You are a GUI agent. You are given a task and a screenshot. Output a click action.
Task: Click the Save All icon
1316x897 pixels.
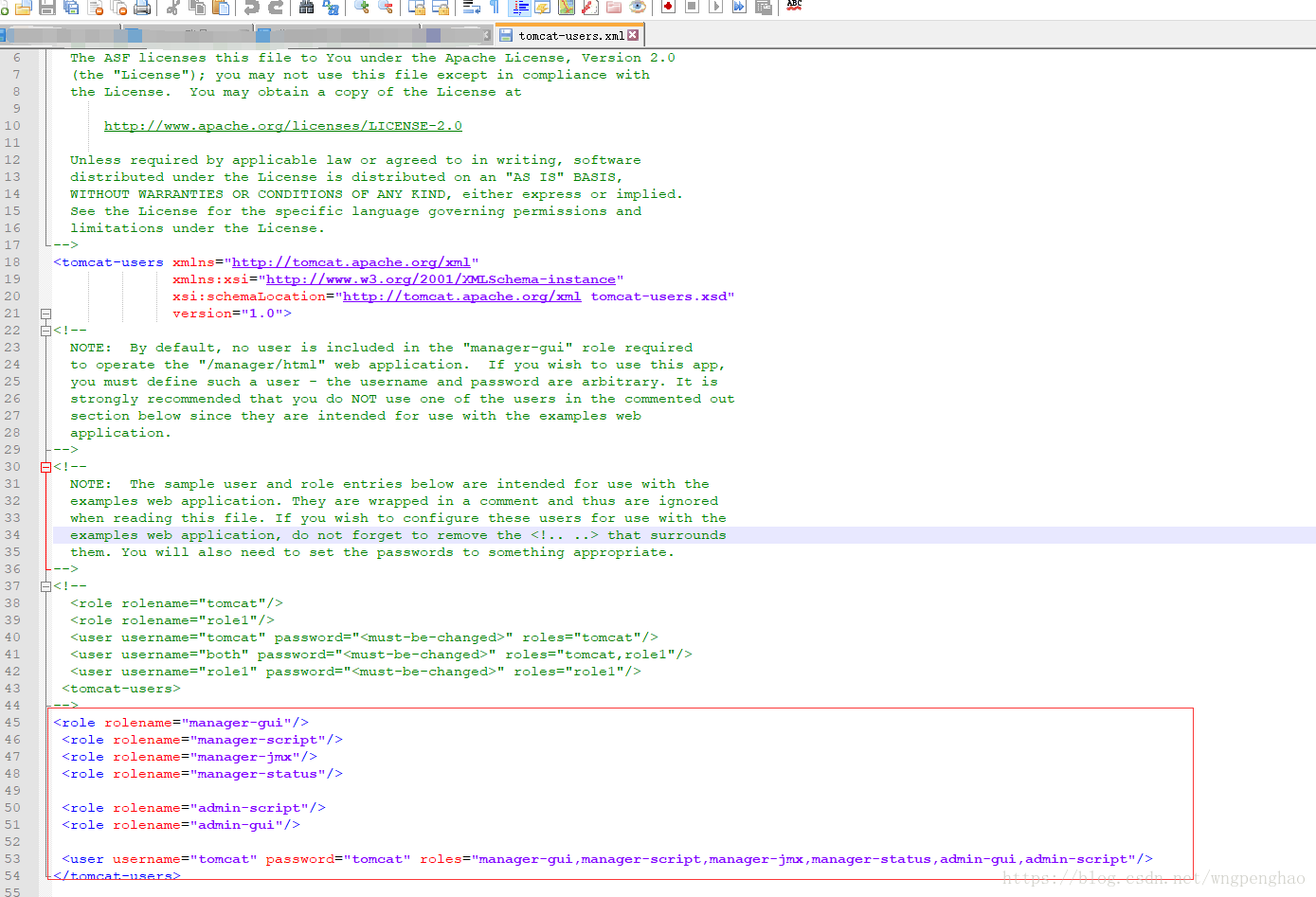coord(71,8)
